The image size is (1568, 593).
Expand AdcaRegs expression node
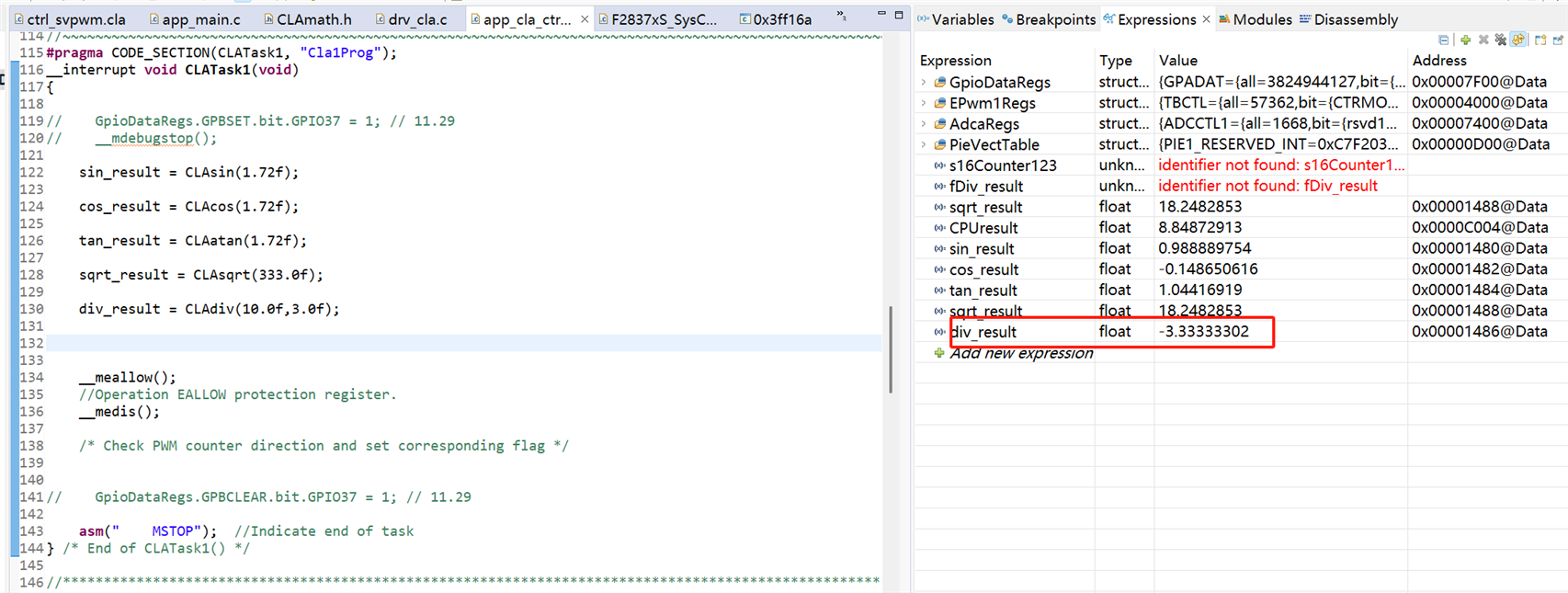pyautogui.click(x=924, y=124)
